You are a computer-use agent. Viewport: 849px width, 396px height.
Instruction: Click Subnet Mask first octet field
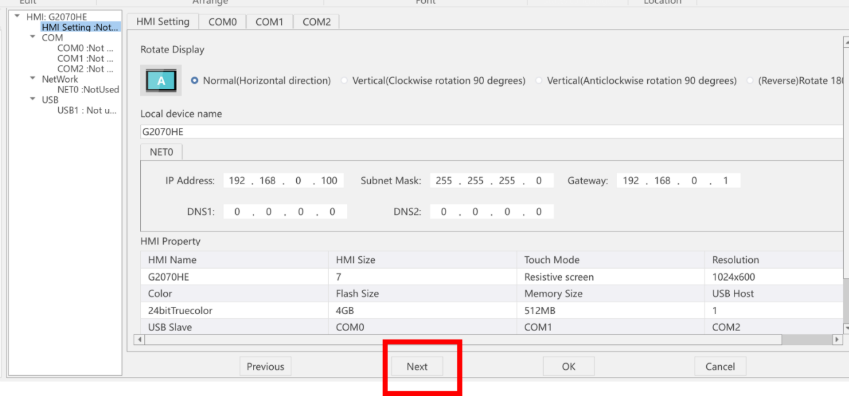point(443,181)
